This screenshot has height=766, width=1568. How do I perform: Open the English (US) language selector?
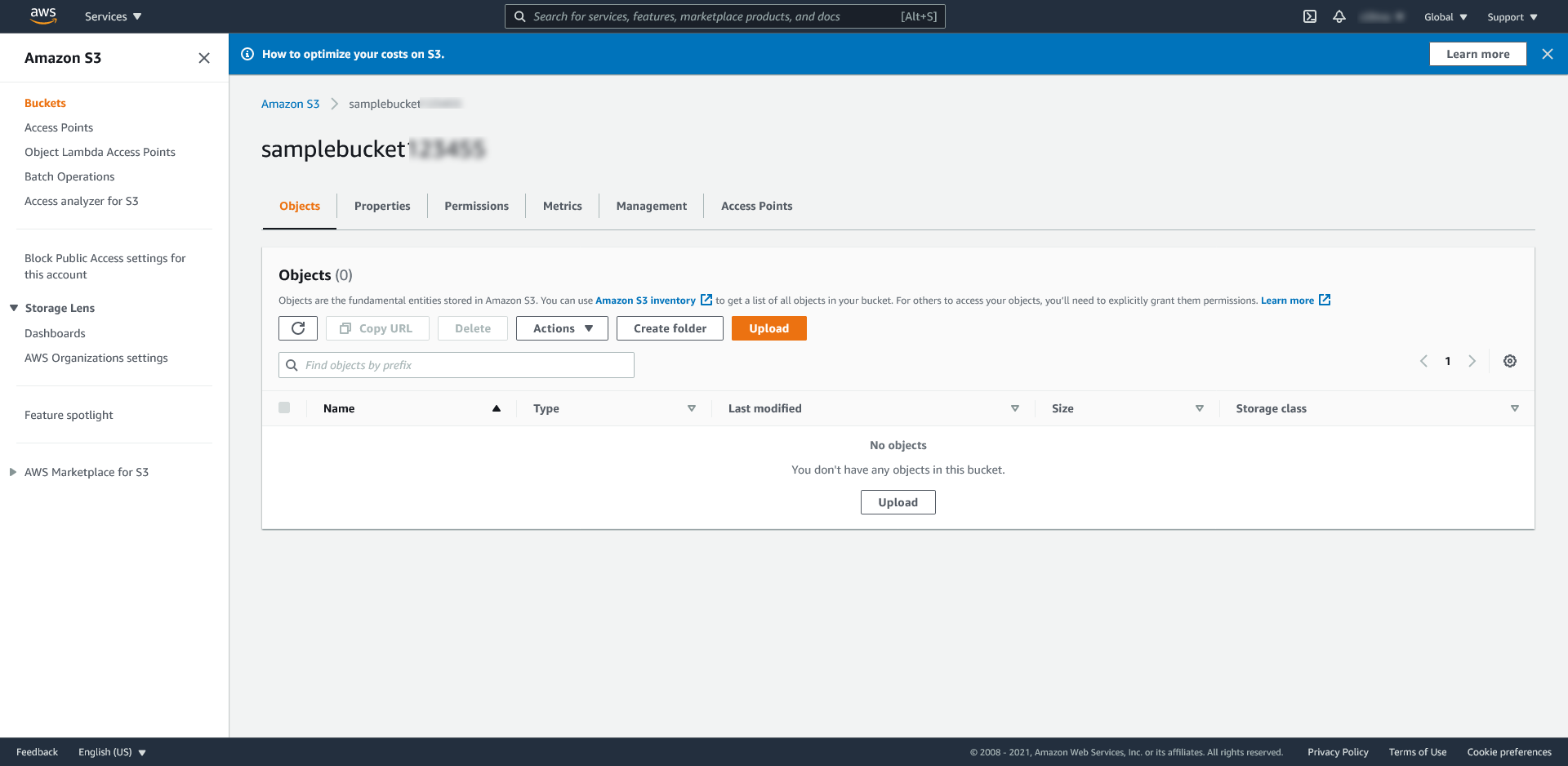[112, 752]
